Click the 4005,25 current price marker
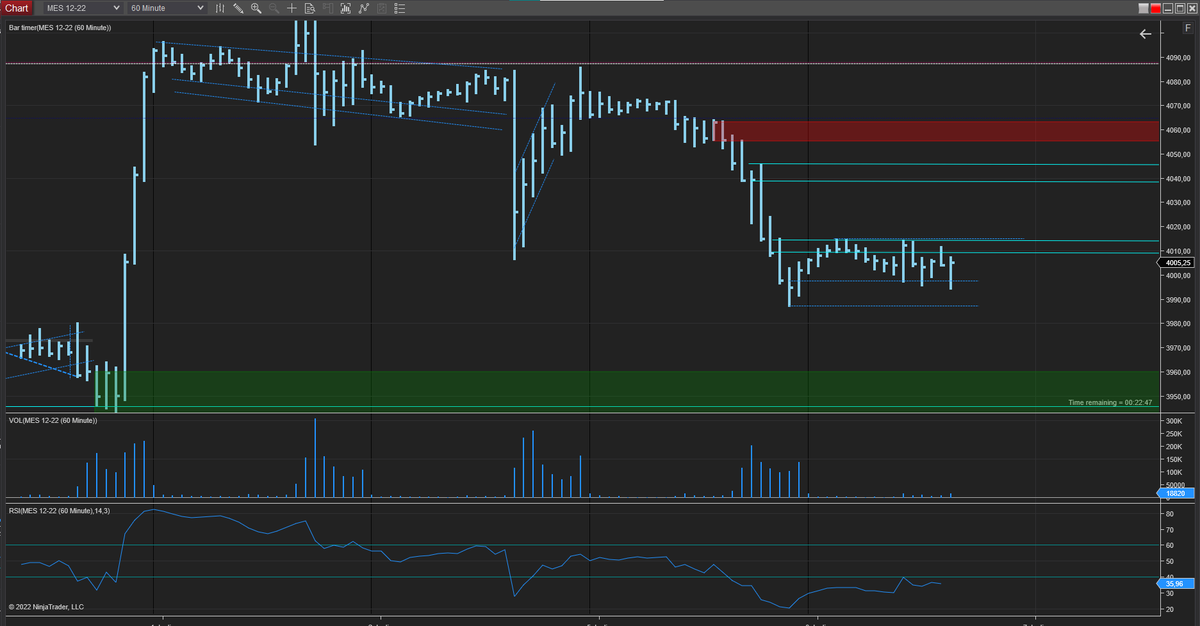Screen dimensions: 1200x626 click(x=1178, y=262)
